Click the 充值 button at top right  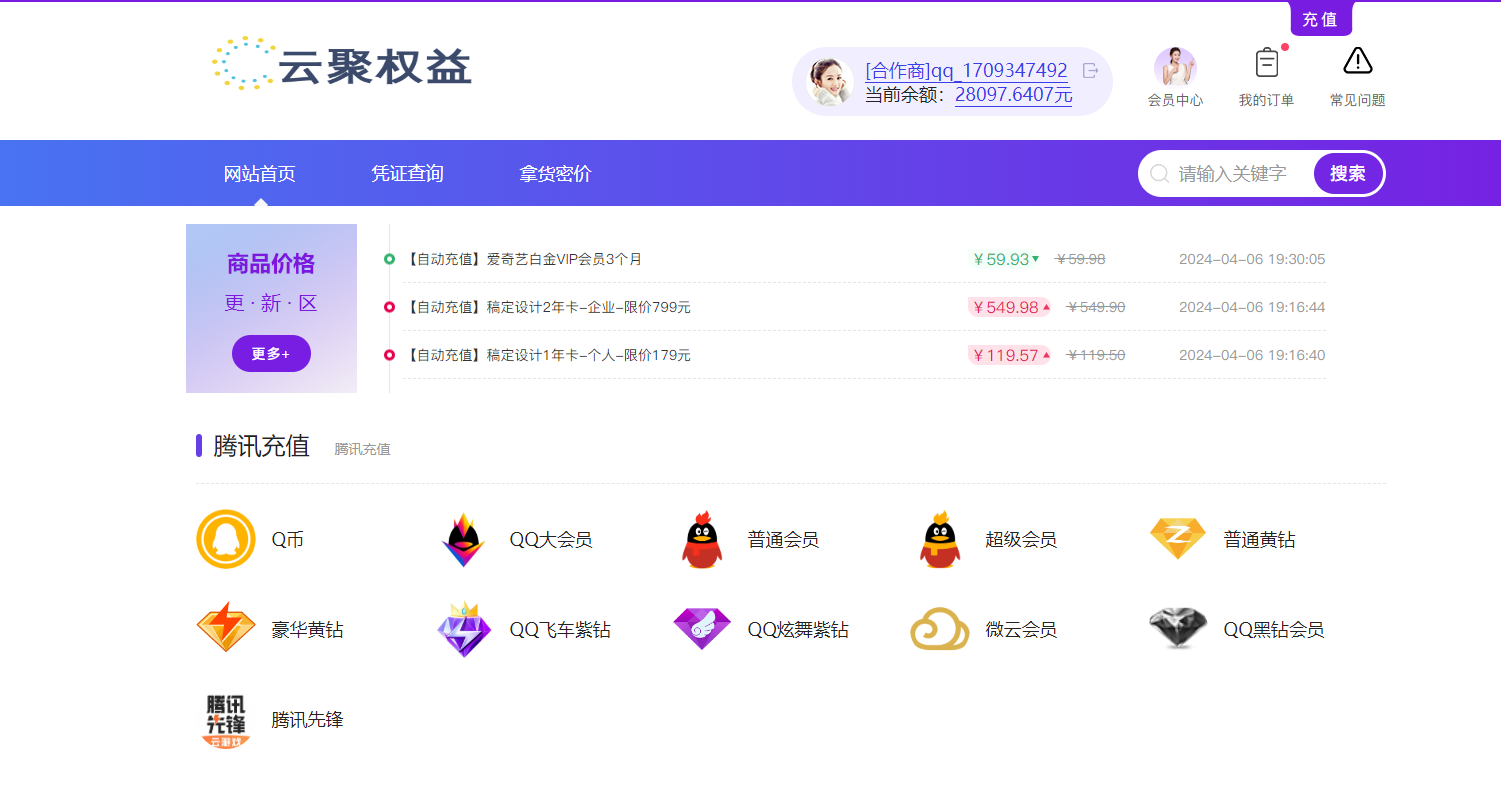click(x=1320, y=19)
